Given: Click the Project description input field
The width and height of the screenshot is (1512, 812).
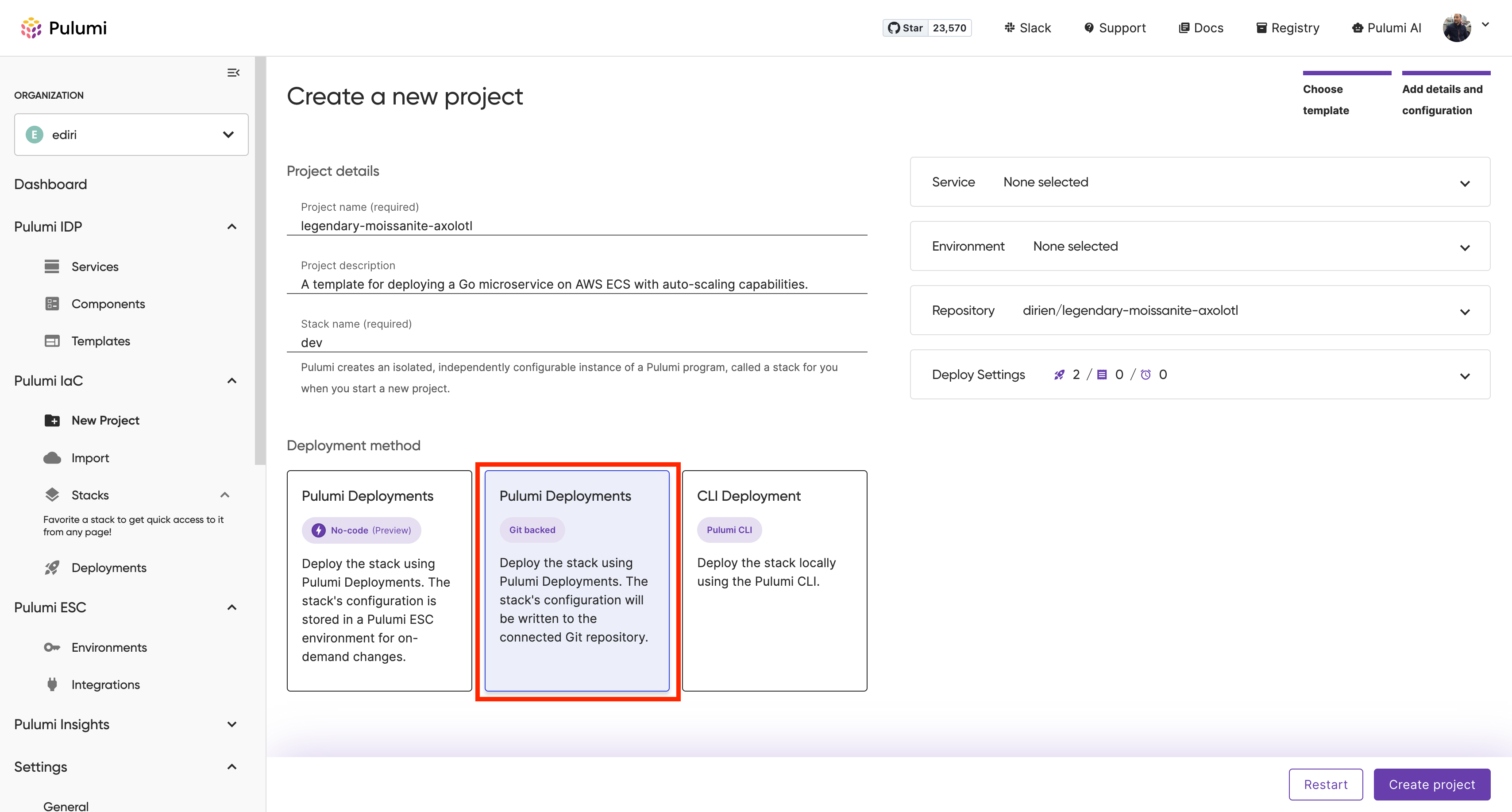Looking at the screenshot, I should 577,284.
